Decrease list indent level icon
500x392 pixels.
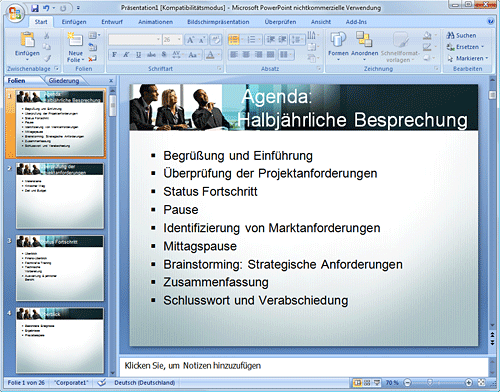[270, 40]
